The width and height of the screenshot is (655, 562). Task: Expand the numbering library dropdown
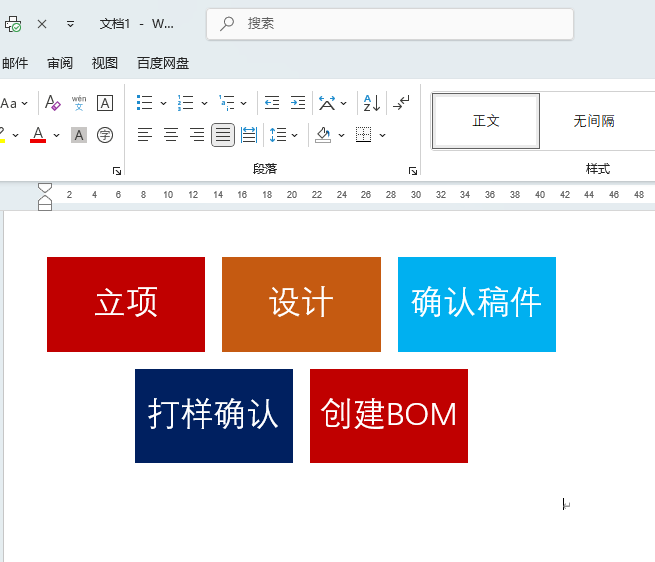(x=204, y=103)
